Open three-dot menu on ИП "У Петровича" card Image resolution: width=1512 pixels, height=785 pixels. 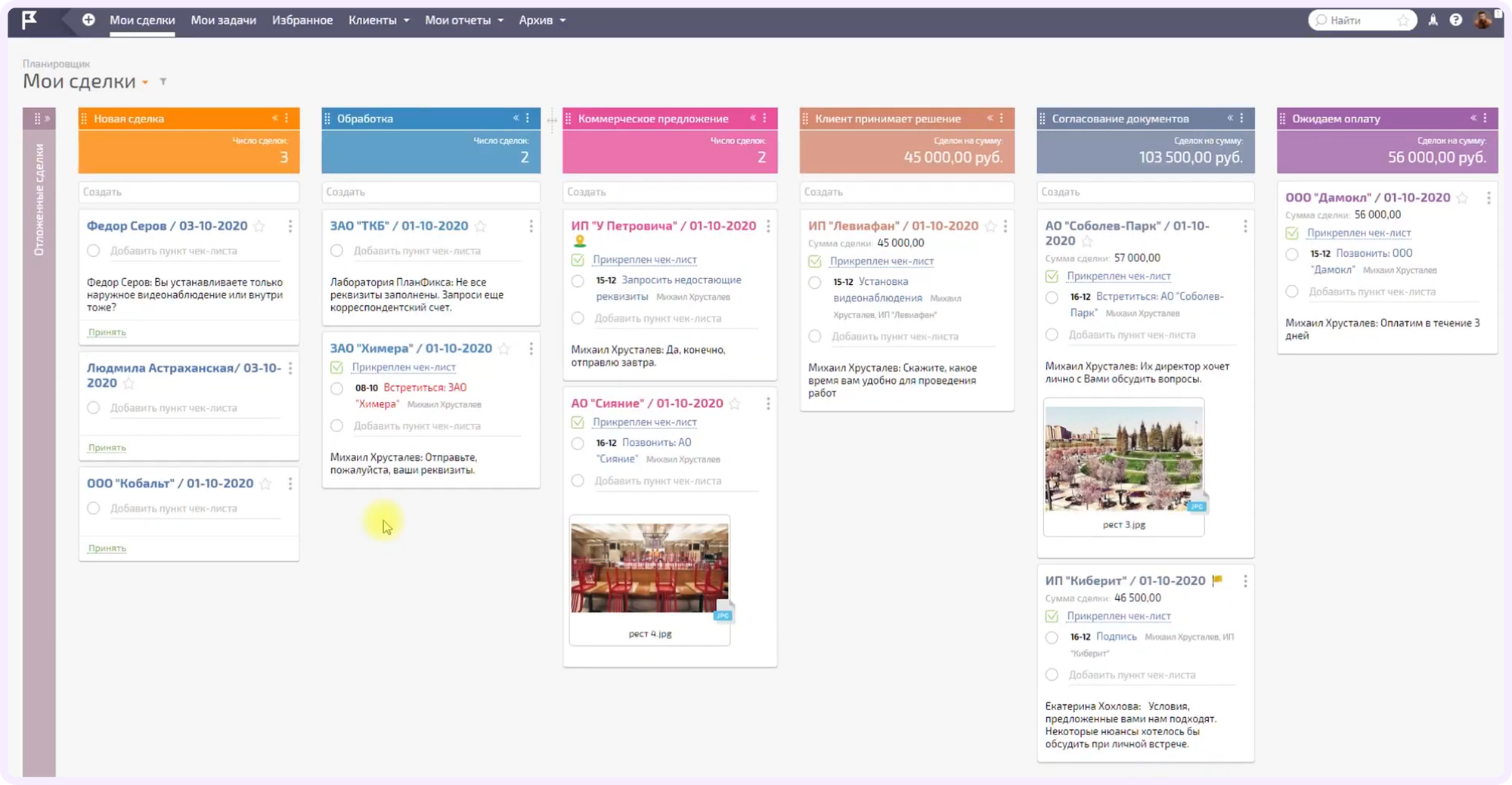pos(768,226)
